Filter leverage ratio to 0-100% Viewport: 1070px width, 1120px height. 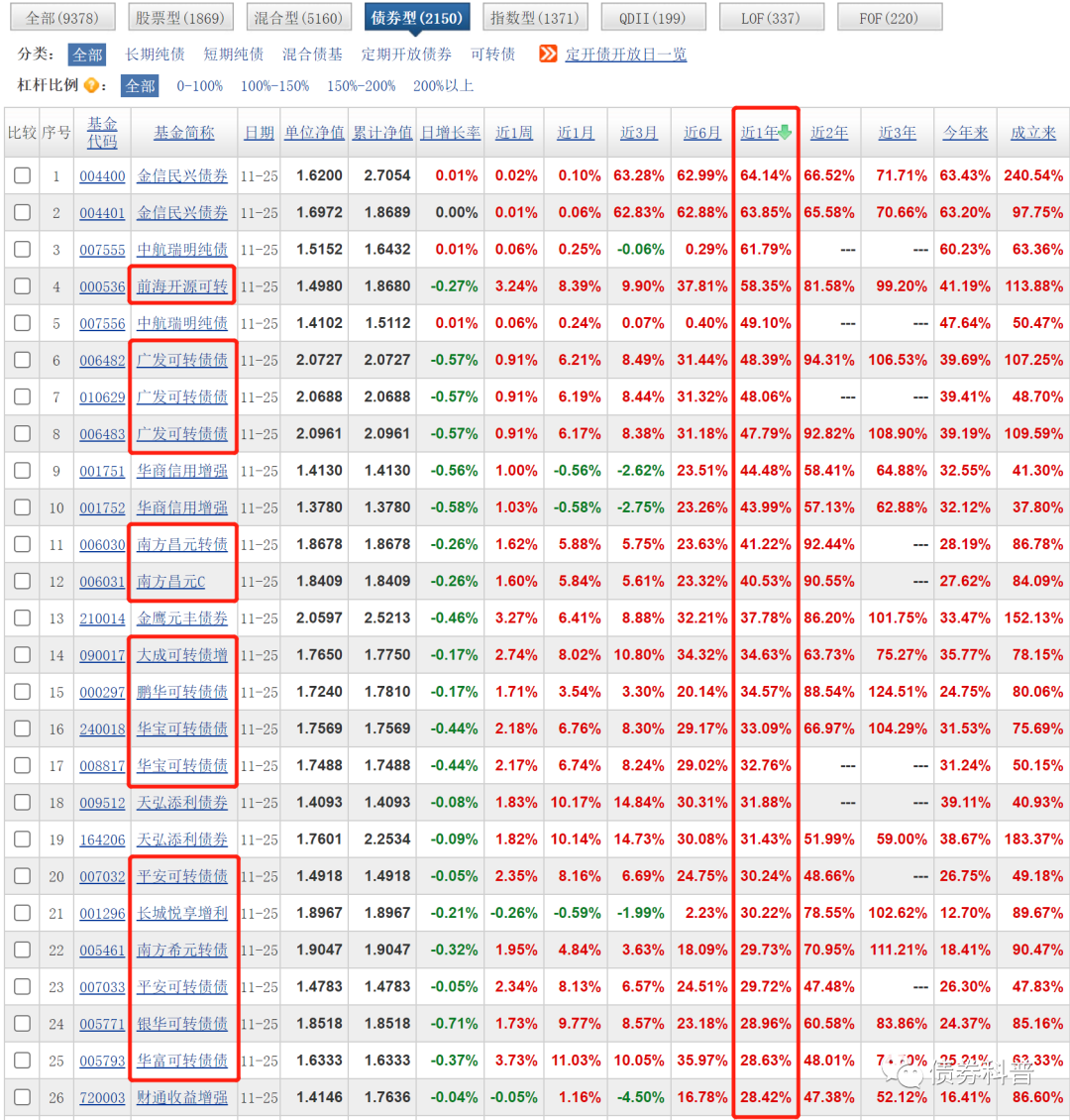(x=200, y=85)
